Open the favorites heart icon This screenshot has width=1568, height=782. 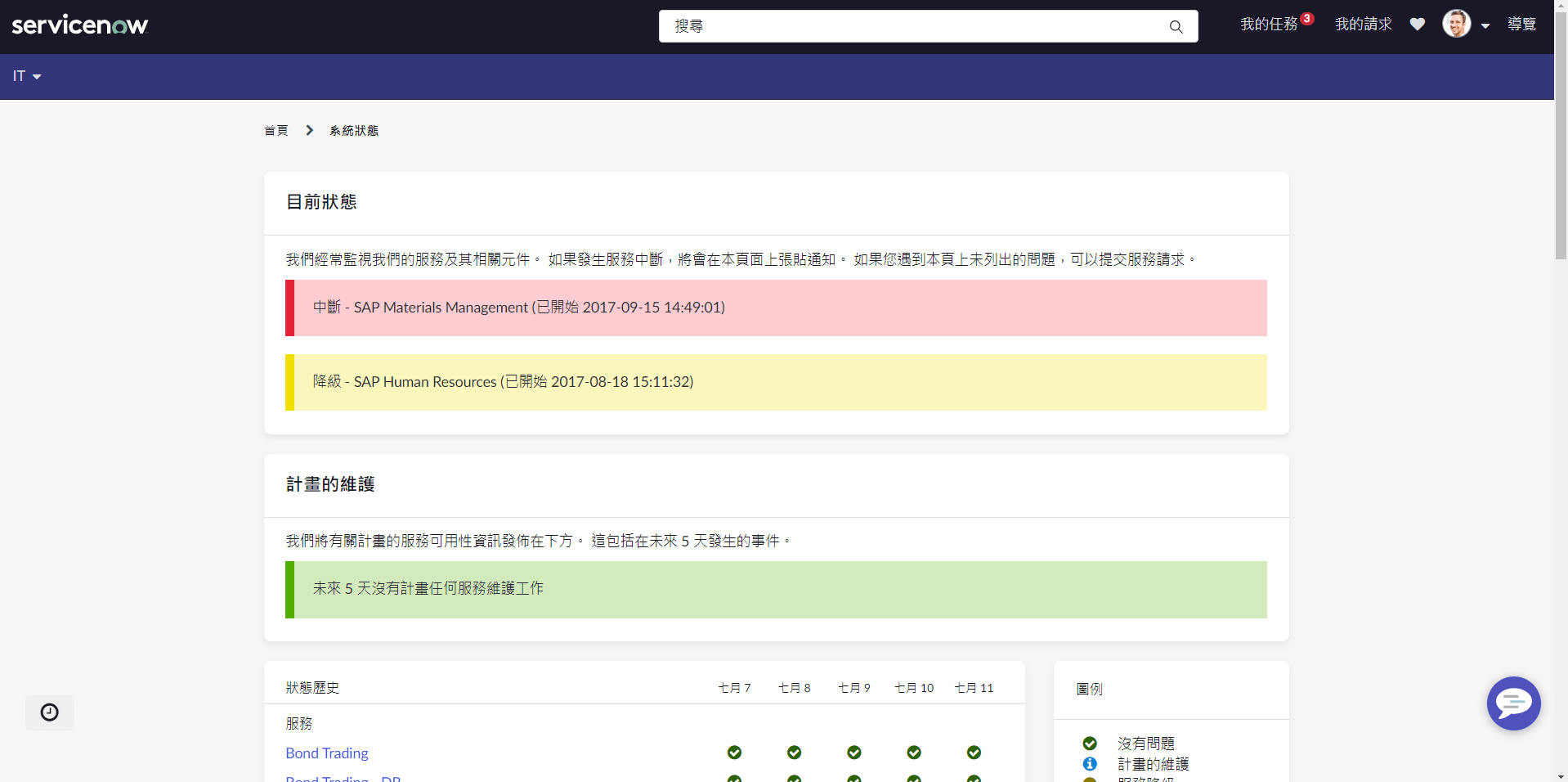(1418, 25)
